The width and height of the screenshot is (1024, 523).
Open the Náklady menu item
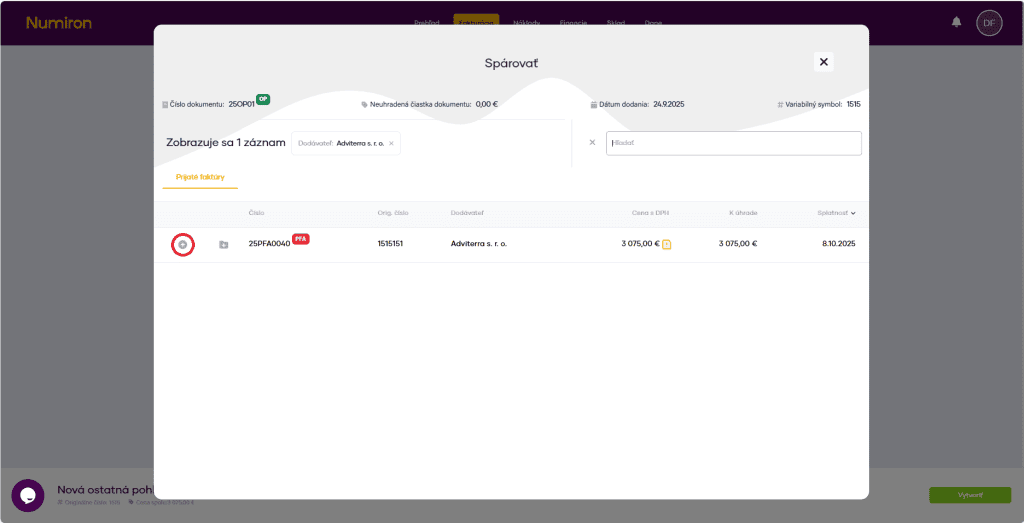pos(528,22)
